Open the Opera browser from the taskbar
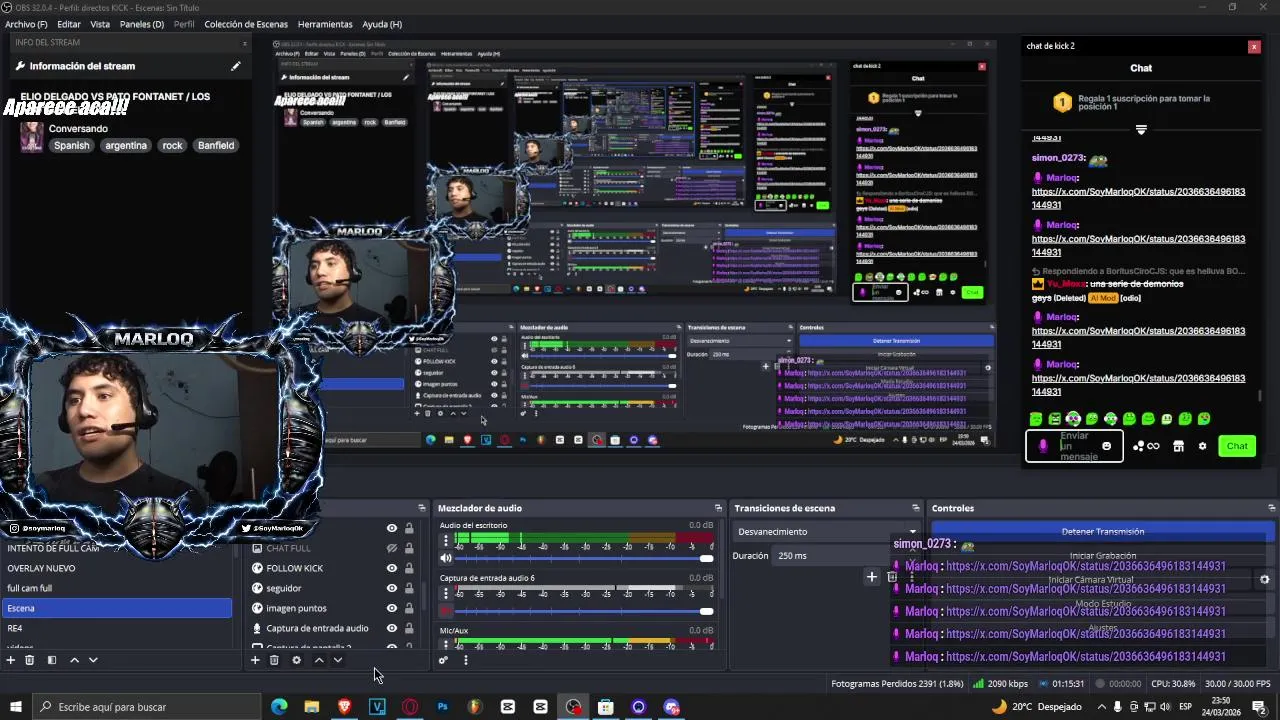This screenshot has height=720, width=1280. point(409,707)
